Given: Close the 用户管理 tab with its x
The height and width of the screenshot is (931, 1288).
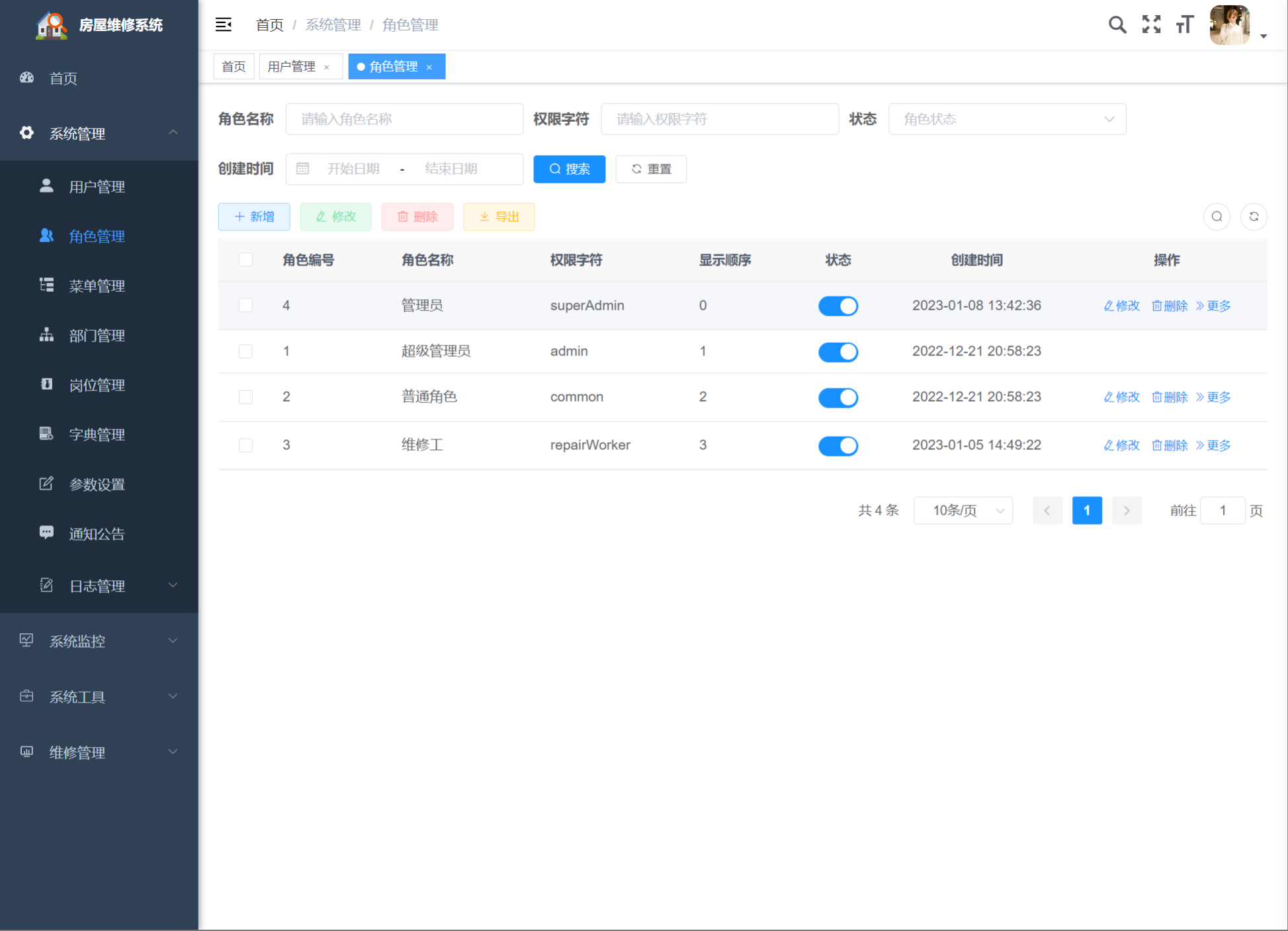Looking at the screenshot, I should (x=327, y=67).
